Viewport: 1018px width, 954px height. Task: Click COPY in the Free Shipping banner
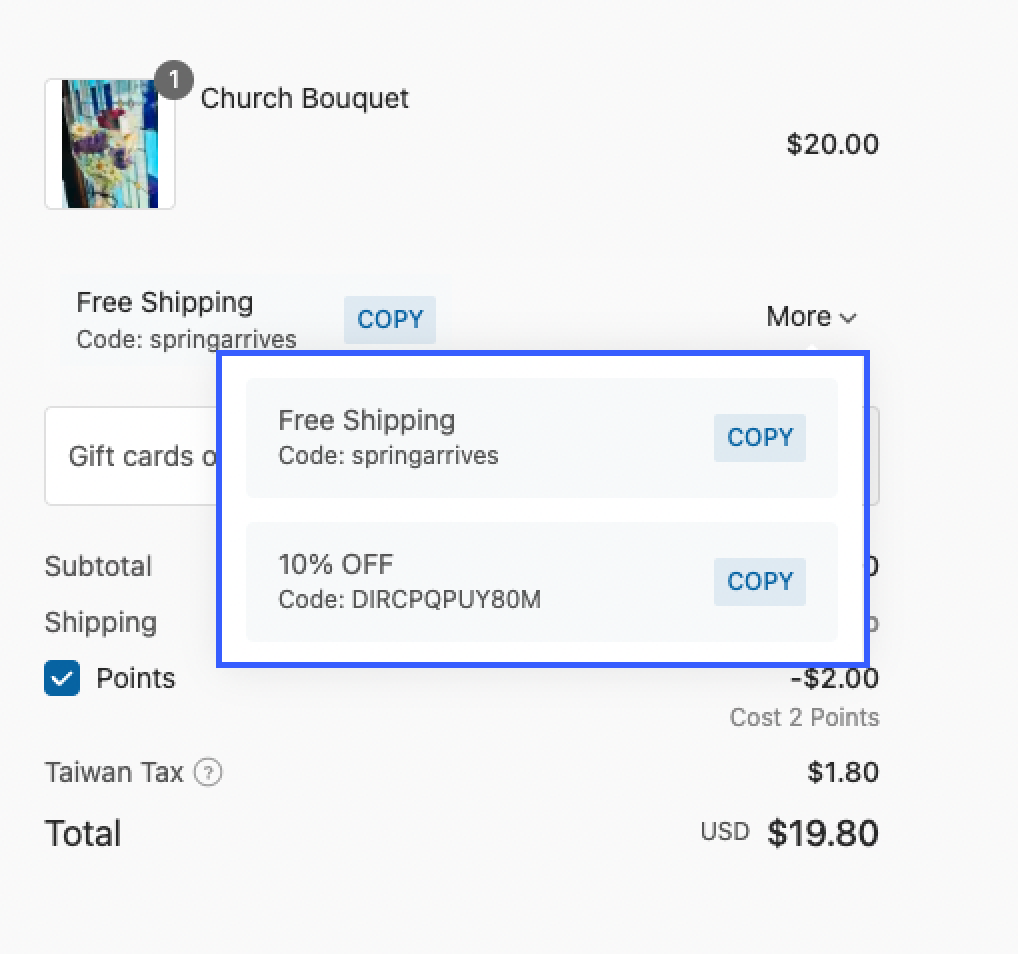click(x=389, y=319)
